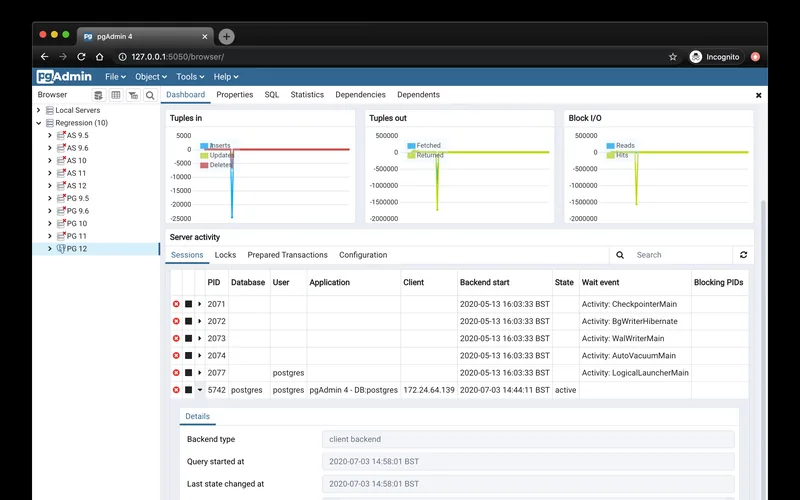Screen dimensions: 800x500
Task: Bookmark page with star icon
Action: (673, 57)
